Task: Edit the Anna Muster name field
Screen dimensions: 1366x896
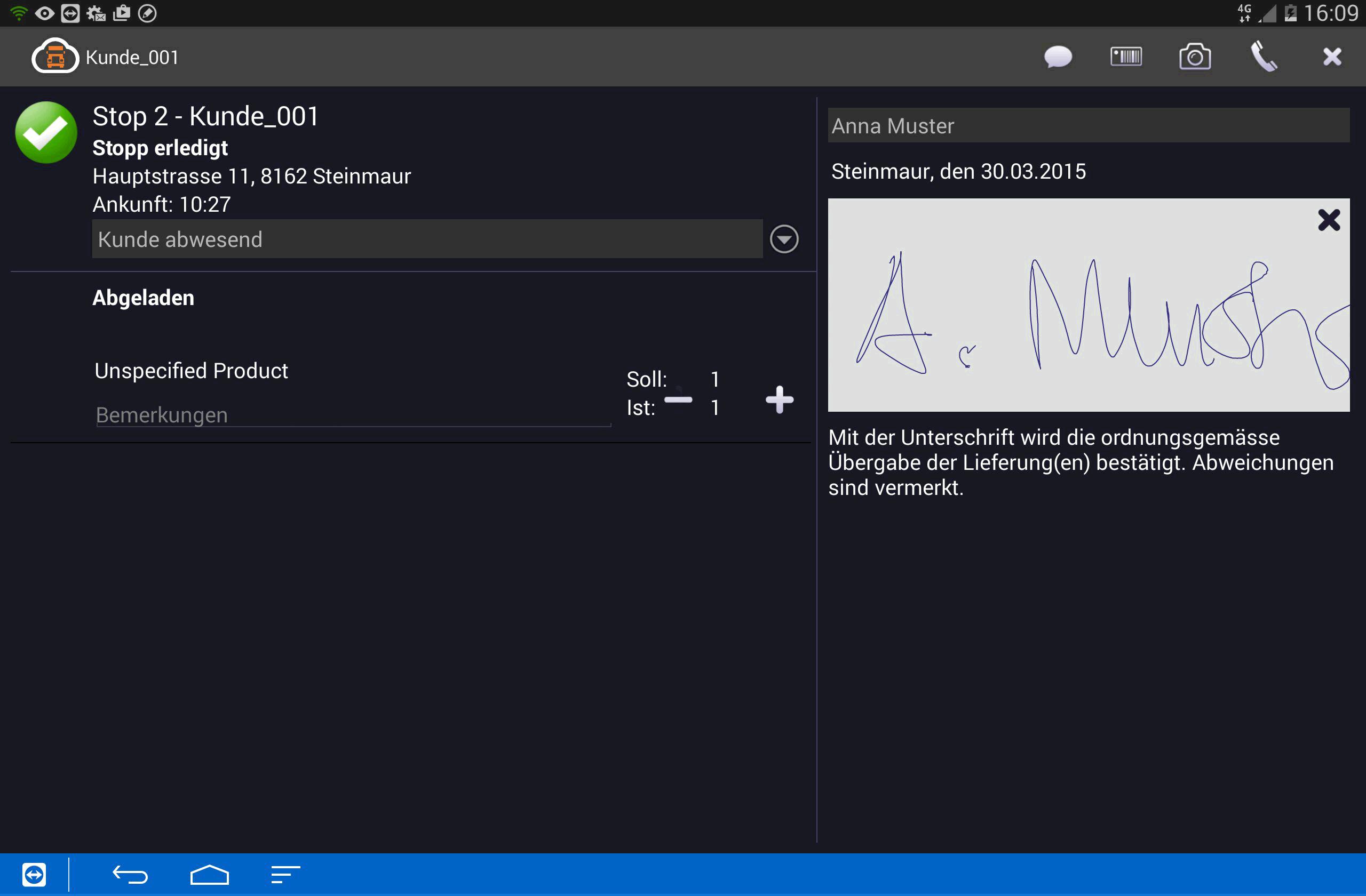Action: [1087, 126]
